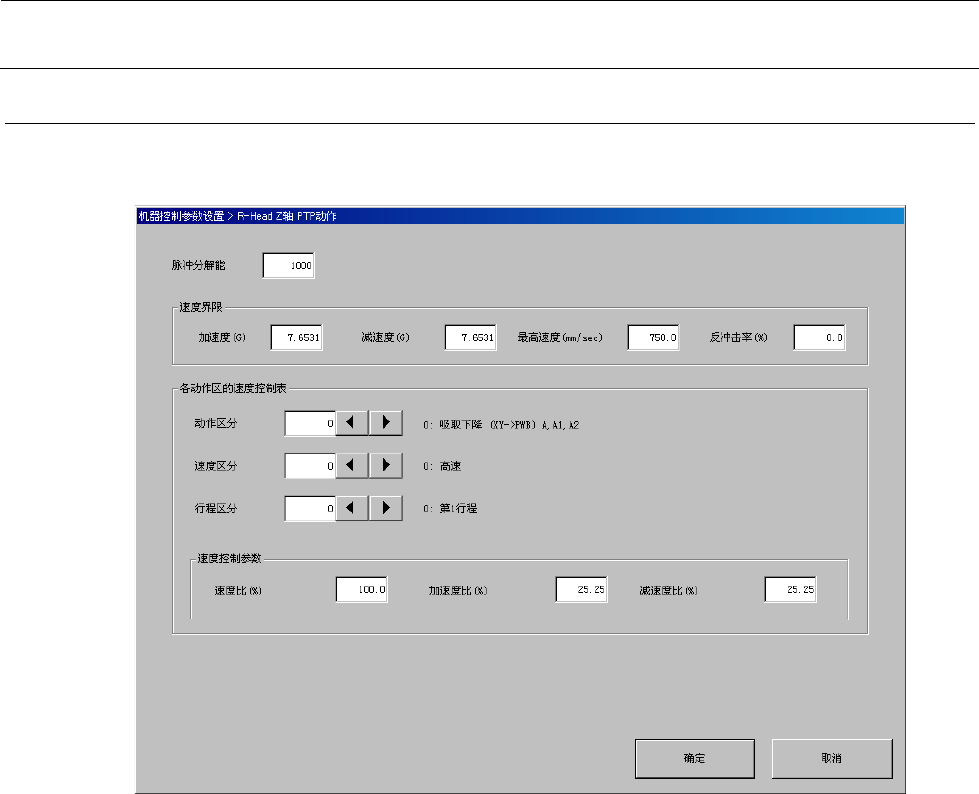This screenshot has width=979, height=794.
Task: Edit the 最高速度 (mm/sec) field
Action: point(653,337)
